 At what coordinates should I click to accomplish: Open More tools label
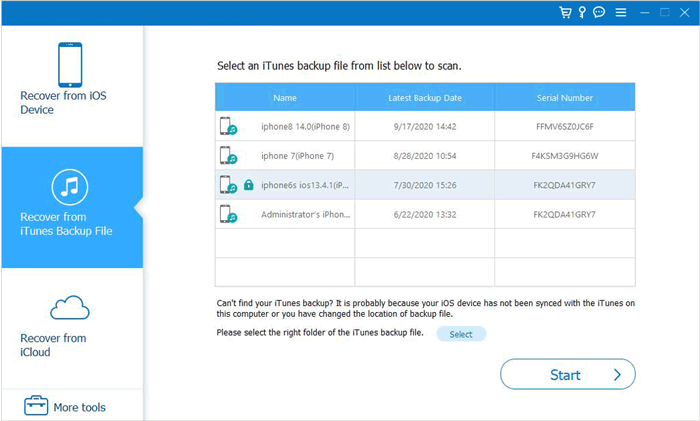[79, 407]
